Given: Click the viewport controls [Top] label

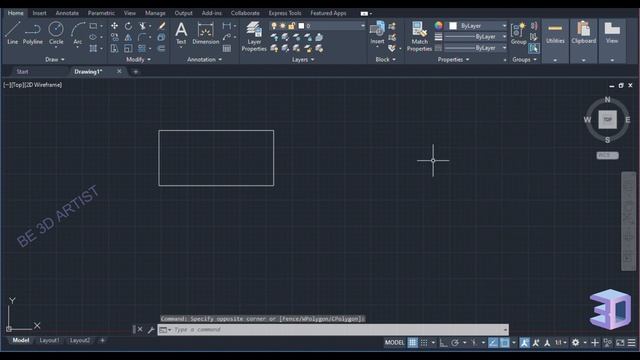Looking at the screenshot, I should [18, 85].
